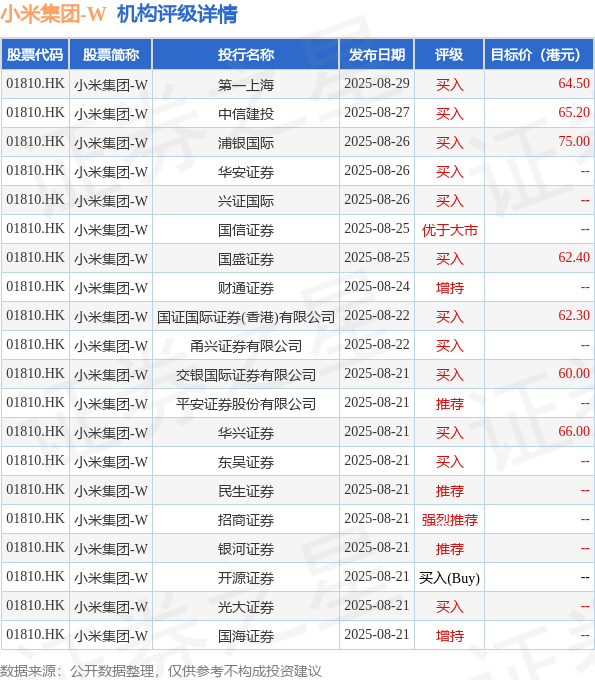Click the 华兴证券 target price 66.00
595x680 pixels.
tap(574, 432)
